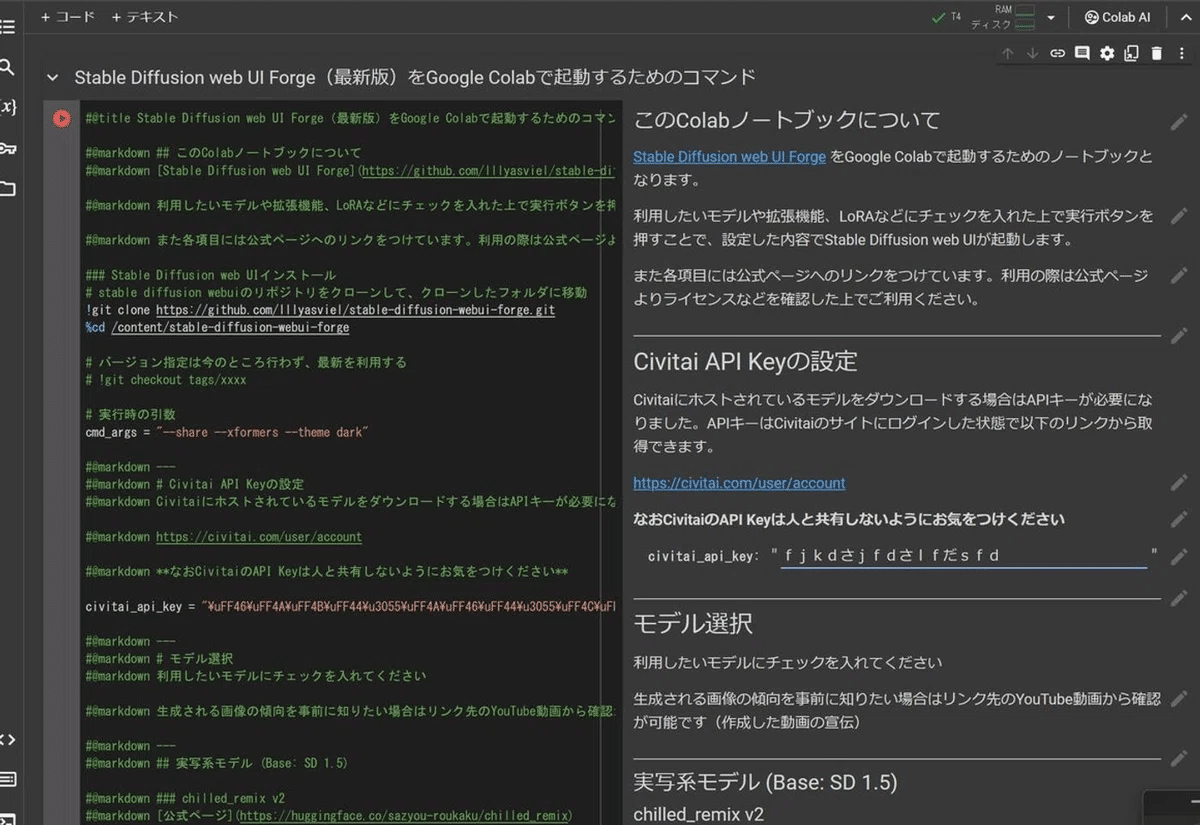The height and width of the screenshot is (825, 1200).
Task: Click the 実写系モデル (Base: SD 1.5) heading
Action: coord(765,781)
